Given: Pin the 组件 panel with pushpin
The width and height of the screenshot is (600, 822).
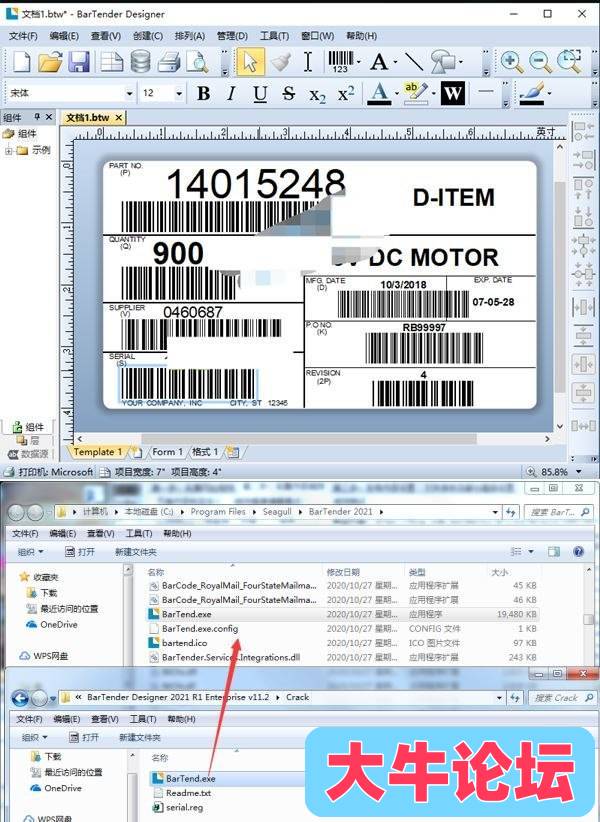Looking at the screenshot, I should coord(37,116).
